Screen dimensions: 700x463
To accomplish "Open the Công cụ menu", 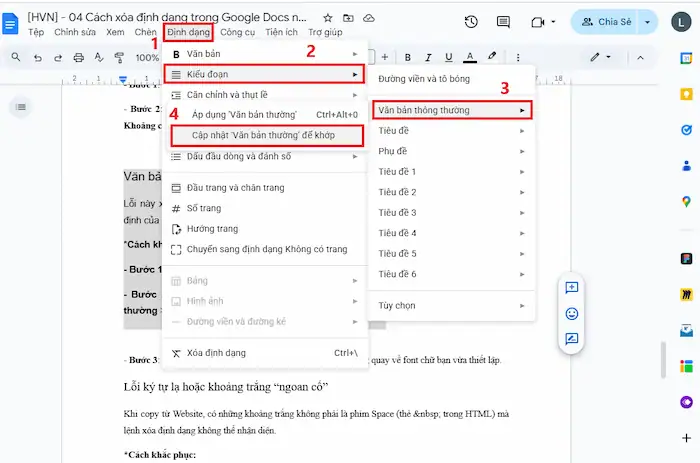I will click(x=237, y=32).
